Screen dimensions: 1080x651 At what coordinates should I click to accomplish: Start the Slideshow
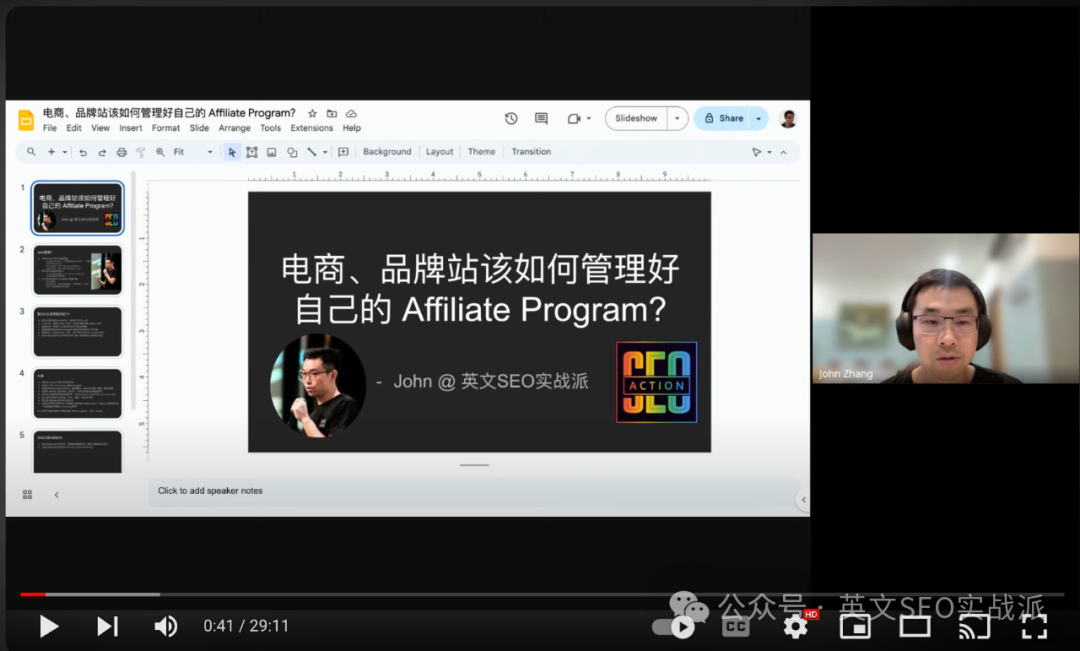pyautogui.click(x=636, y=118)
